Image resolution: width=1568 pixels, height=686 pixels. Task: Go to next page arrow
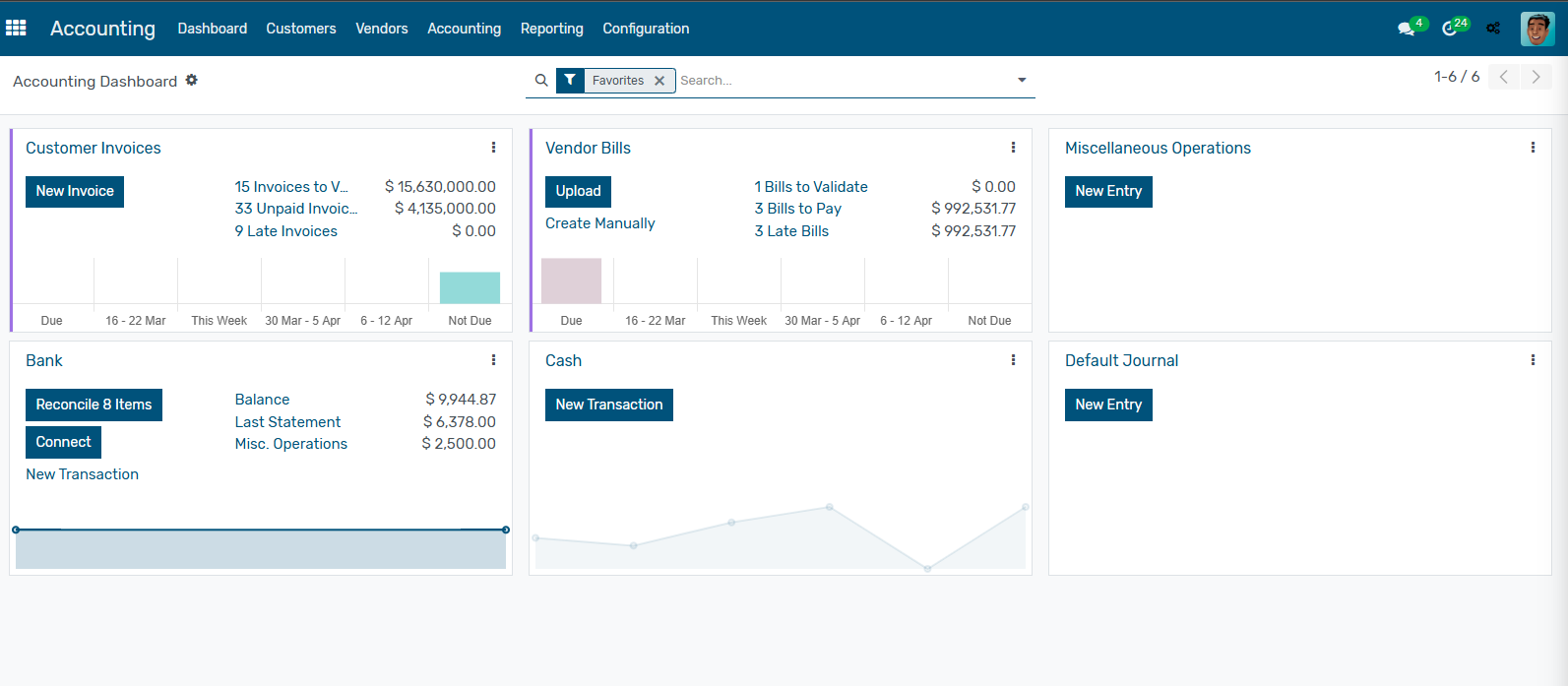pos(1536,77)
